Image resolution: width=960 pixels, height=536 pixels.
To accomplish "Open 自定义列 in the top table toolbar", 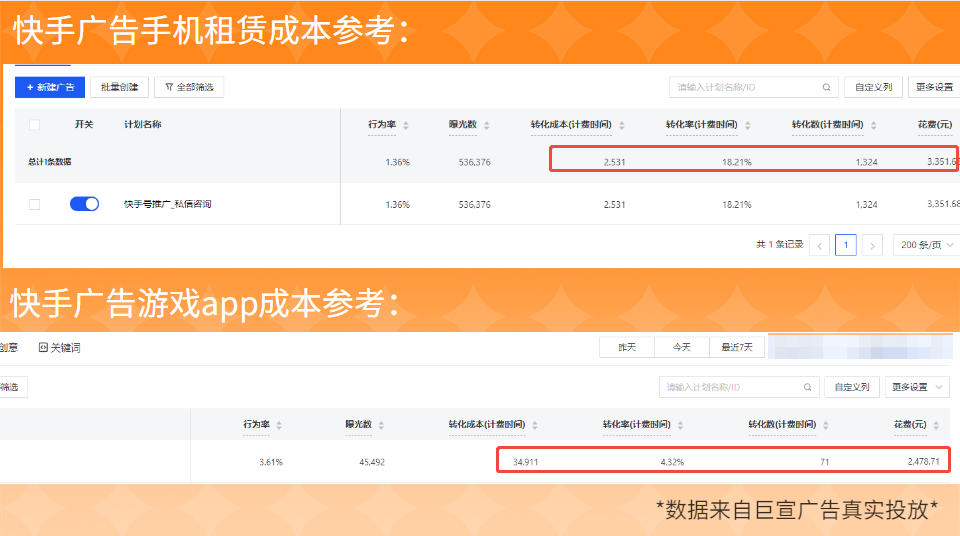I will [873, 87].
